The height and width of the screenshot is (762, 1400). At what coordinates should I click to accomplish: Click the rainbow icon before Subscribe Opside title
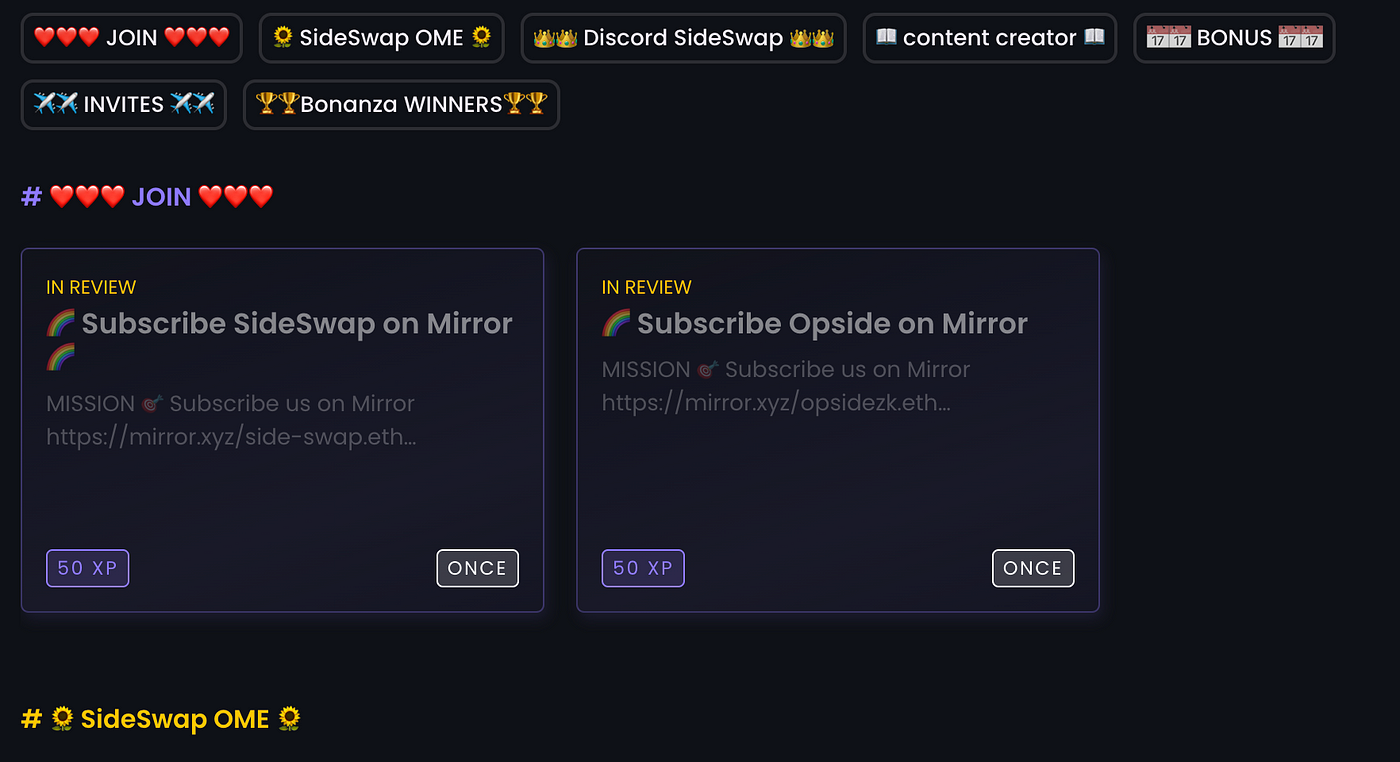click(x=616, y=323)
